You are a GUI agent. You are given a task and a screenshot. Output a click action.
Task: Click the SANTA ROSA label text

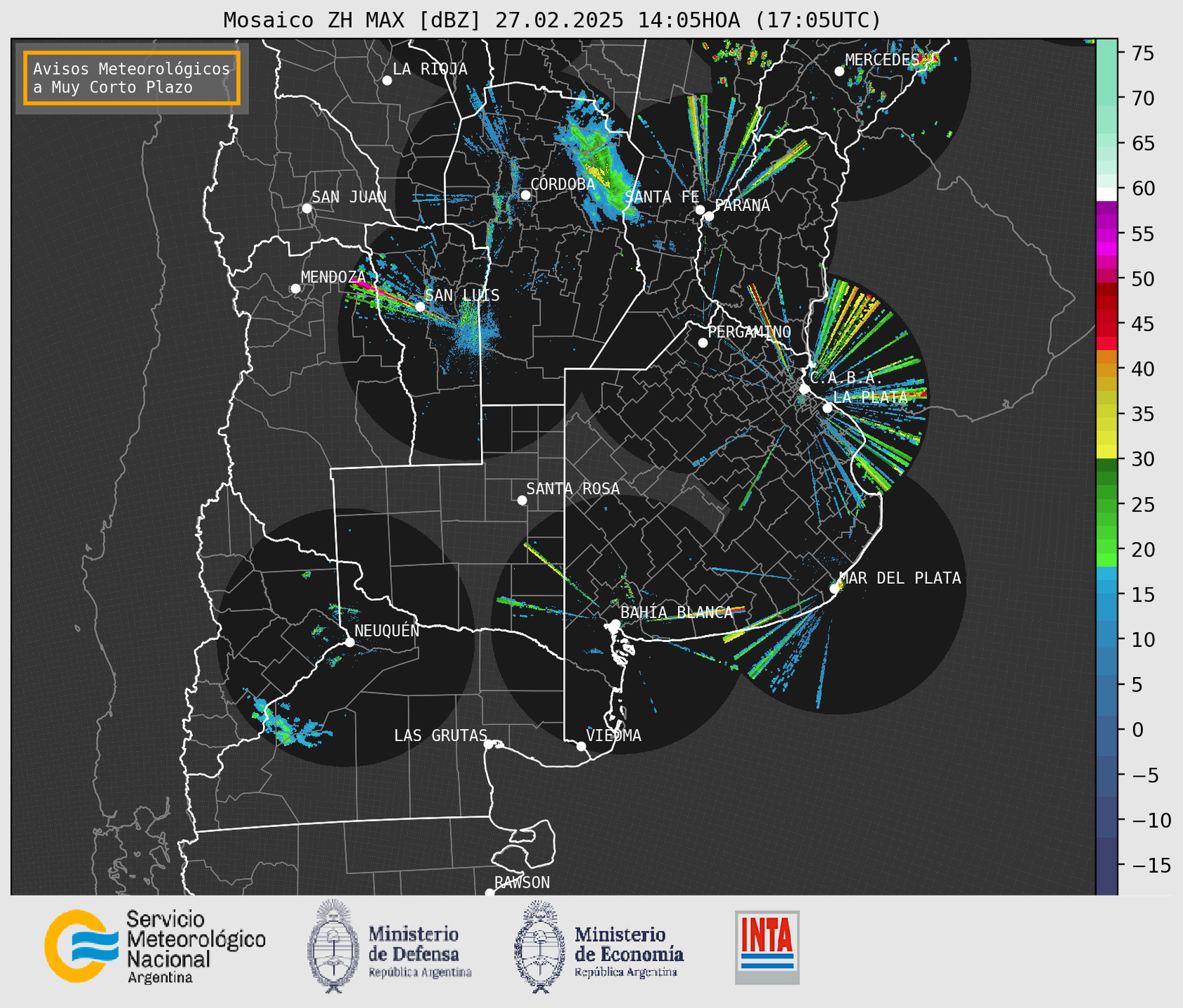(573, 489)
